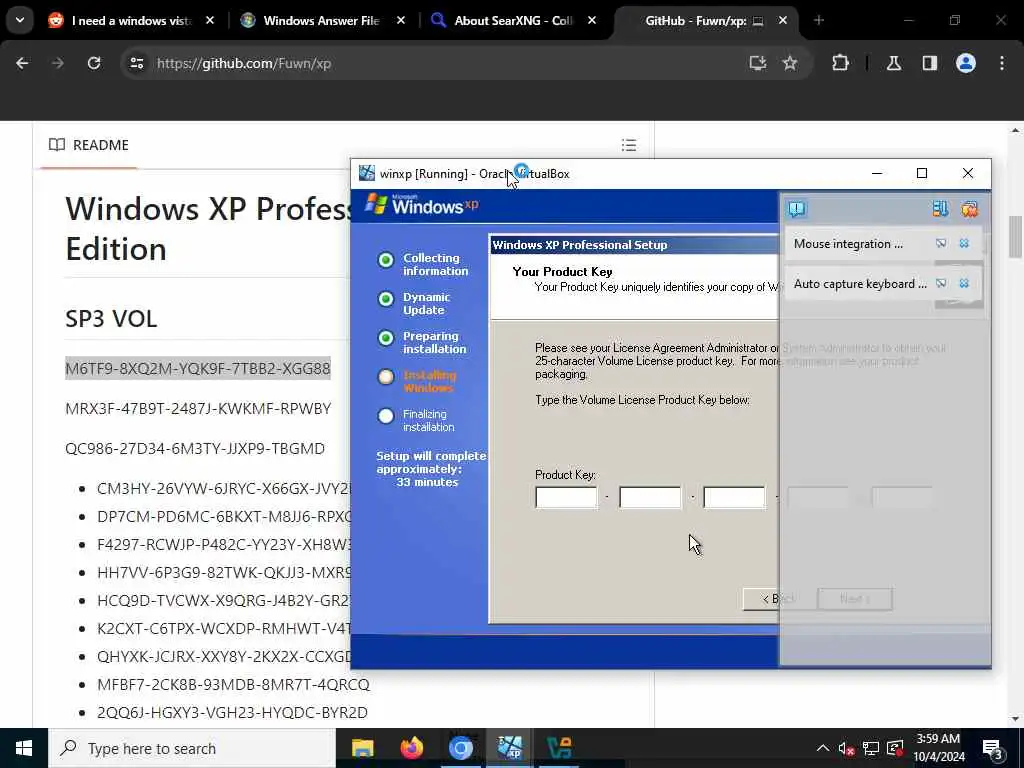
Task: Switch to the 'I need a windows vista' Reddit tab
Action: [131, 21]
